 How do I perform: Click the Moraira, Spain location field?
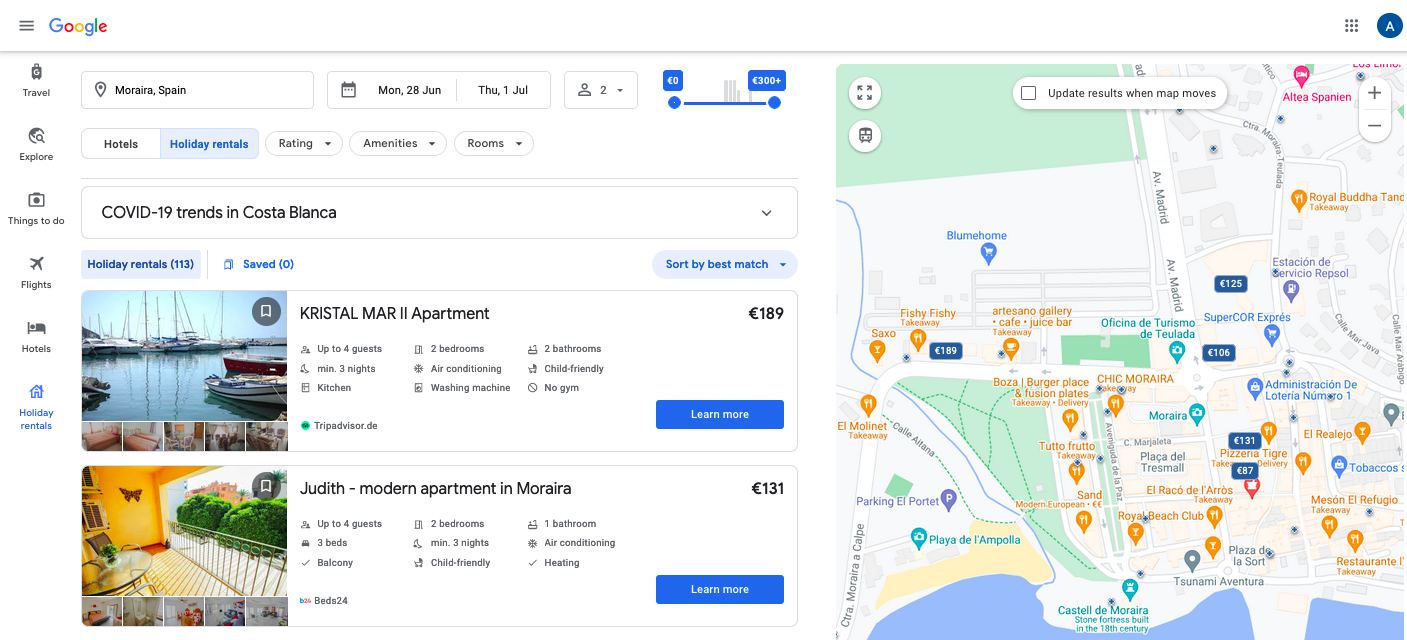coord(197,90)
